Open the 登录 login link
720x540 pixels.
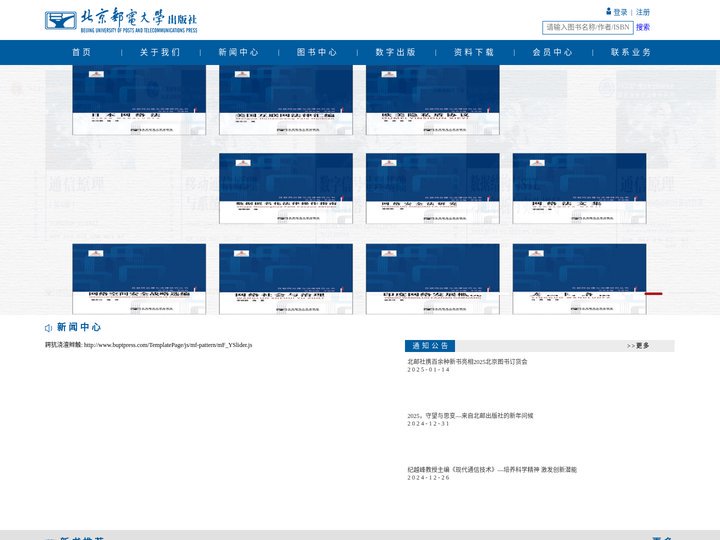[x=620, y=12]
